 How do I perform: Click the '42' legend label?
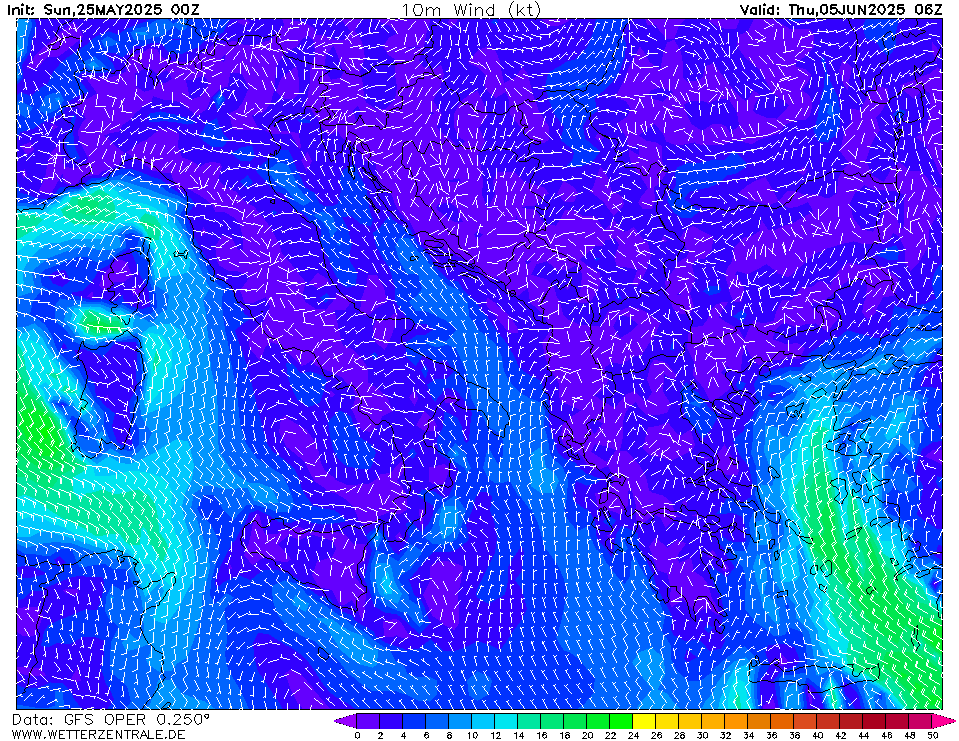(840, 735)
